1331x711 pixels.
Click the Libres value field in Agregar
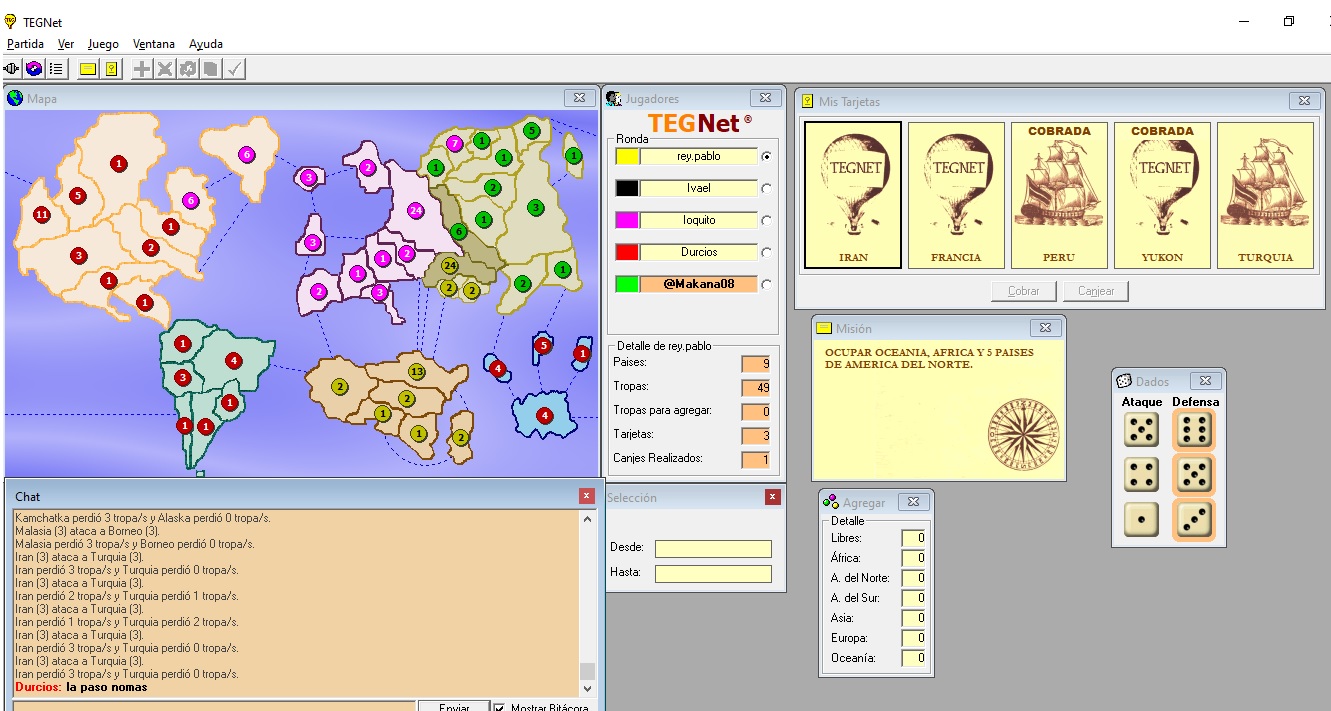pyautogui.click(x=913, y=538)
